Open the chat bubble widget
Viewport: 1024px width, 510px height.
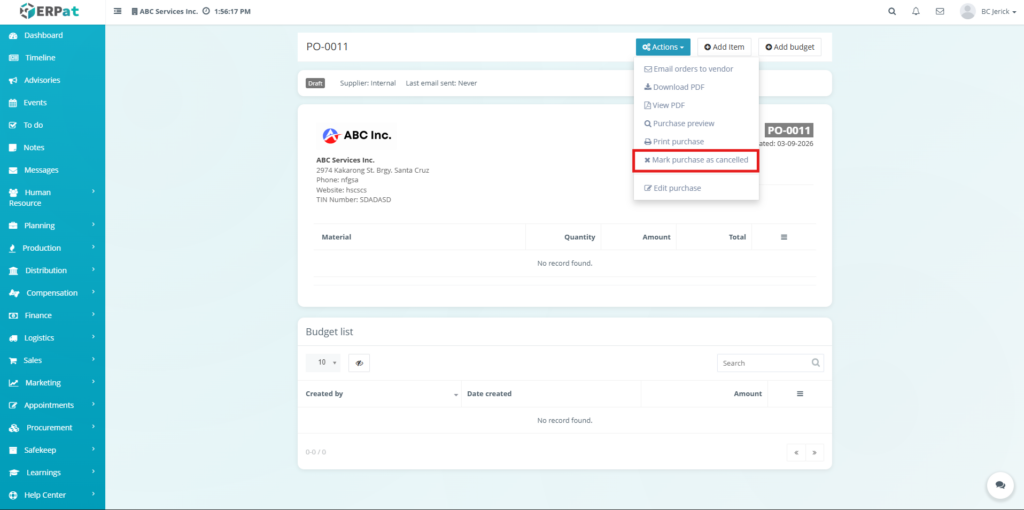pyautogui.click(x=999, y=485)
